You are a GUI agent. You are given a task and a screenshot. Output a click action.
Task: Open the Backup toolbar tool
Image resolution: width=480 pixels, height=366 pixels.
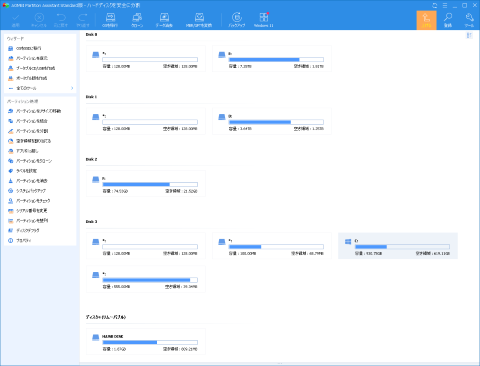(237, 20)
